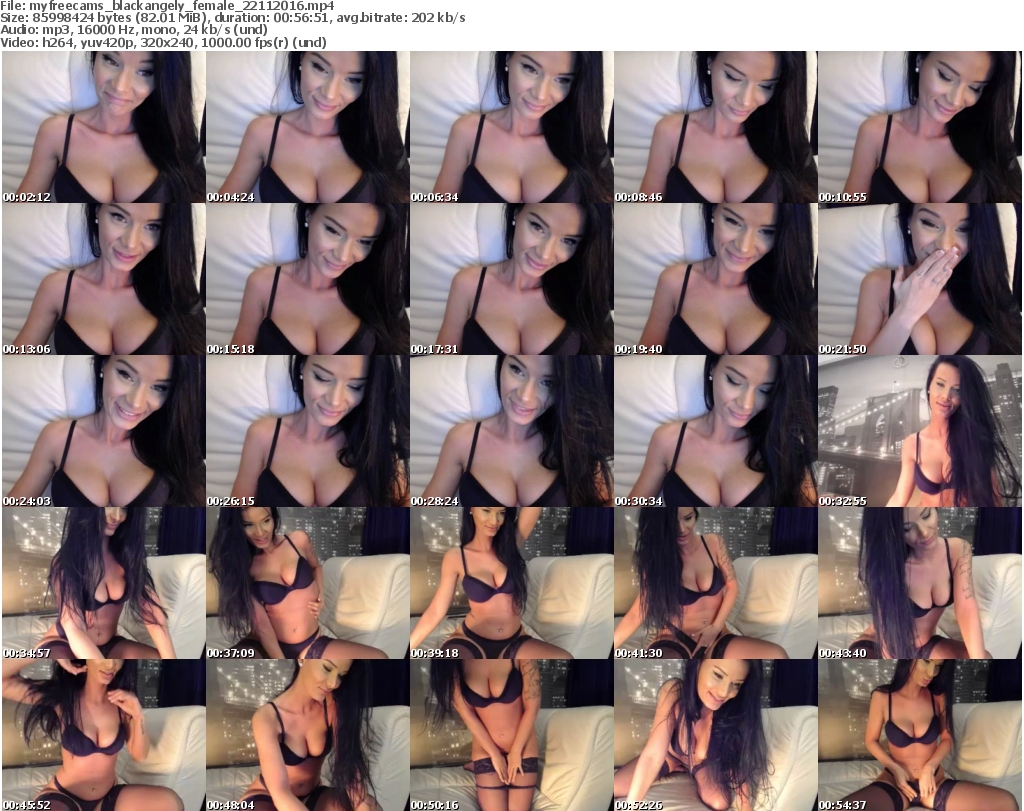Viewport: 1024px width, 811px height.
Task: Click the 'avg.bitrate: 202 kb/s' text
Action: (x=401, y=18)
